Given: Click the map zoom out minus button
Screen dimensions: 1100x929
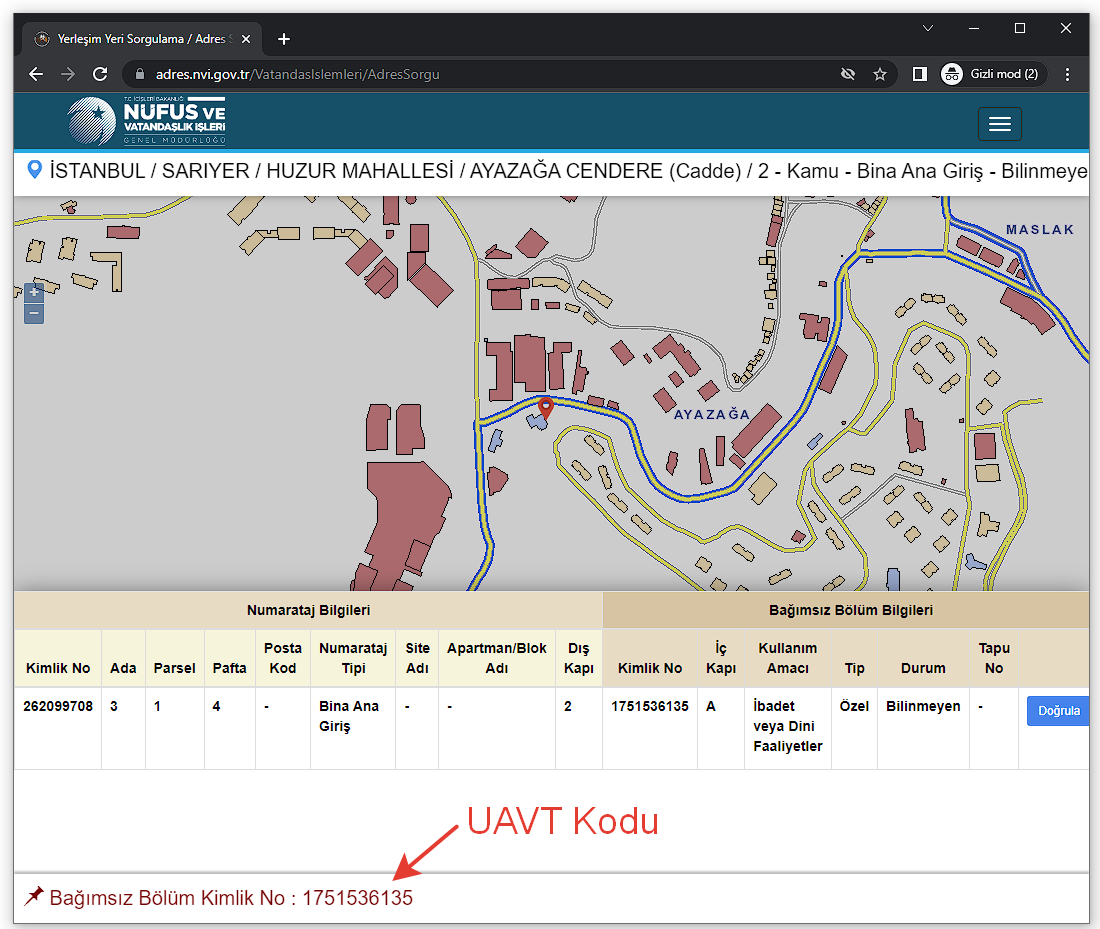Looking at the screenshot, I should [34, 314].
